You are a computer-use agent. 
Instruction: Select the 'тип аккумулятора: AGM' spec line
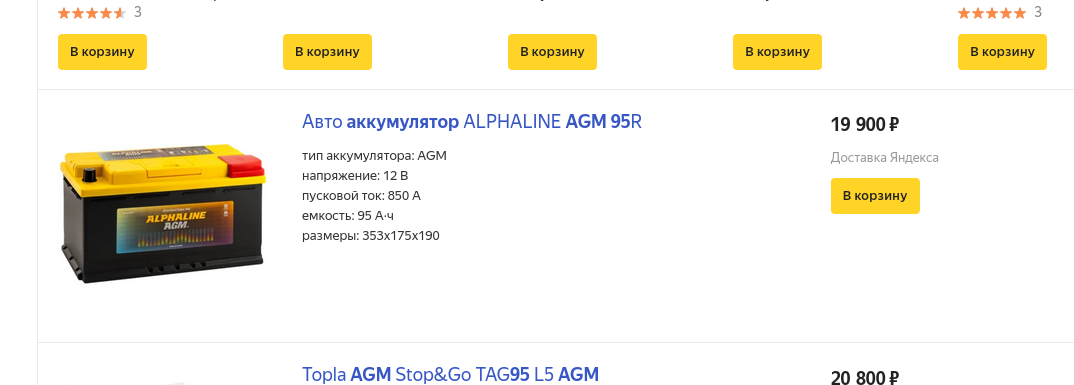[374, 156]
